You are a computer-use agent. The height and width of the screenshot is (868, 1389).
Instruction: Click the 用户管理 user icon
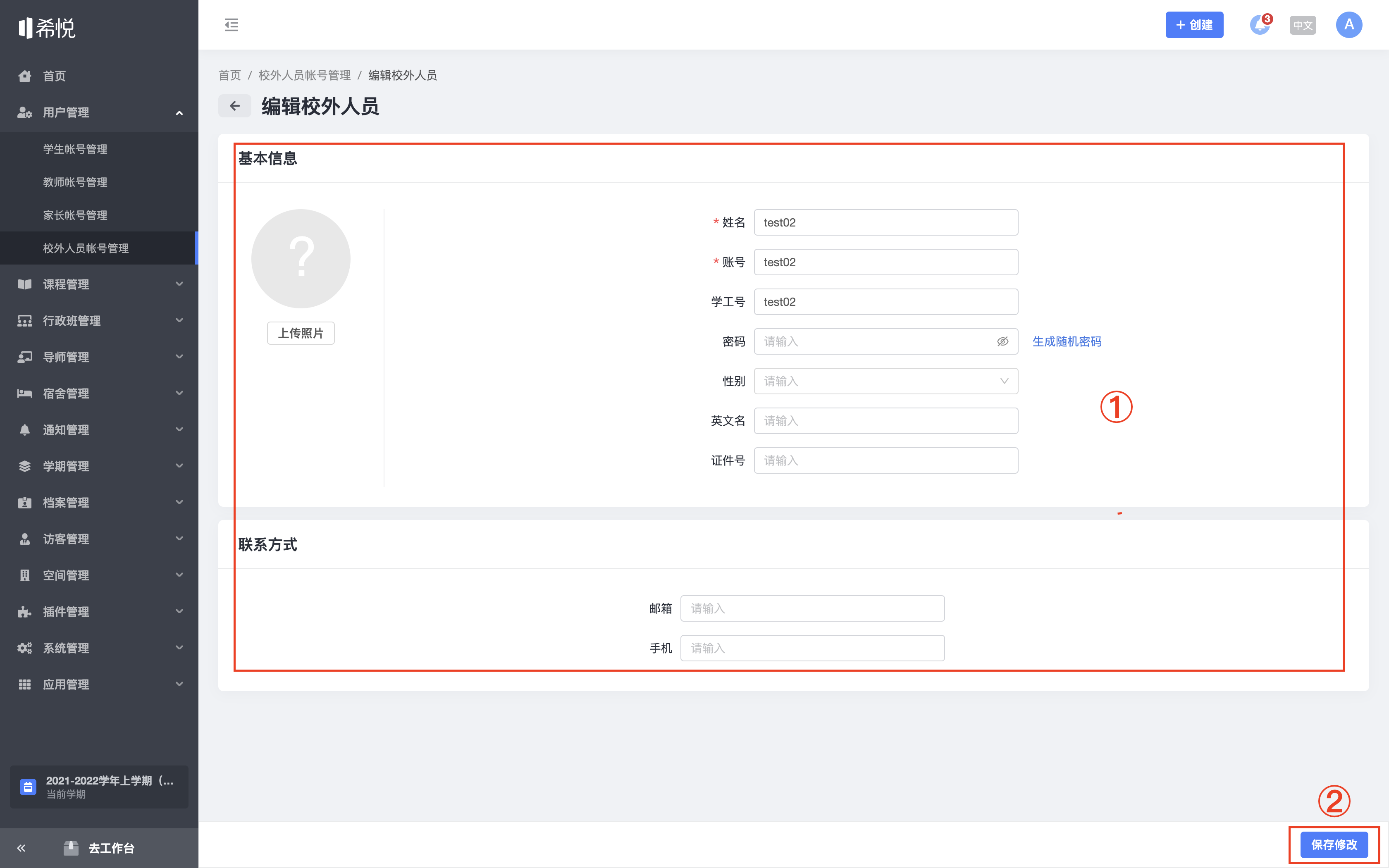coord(25,112)
